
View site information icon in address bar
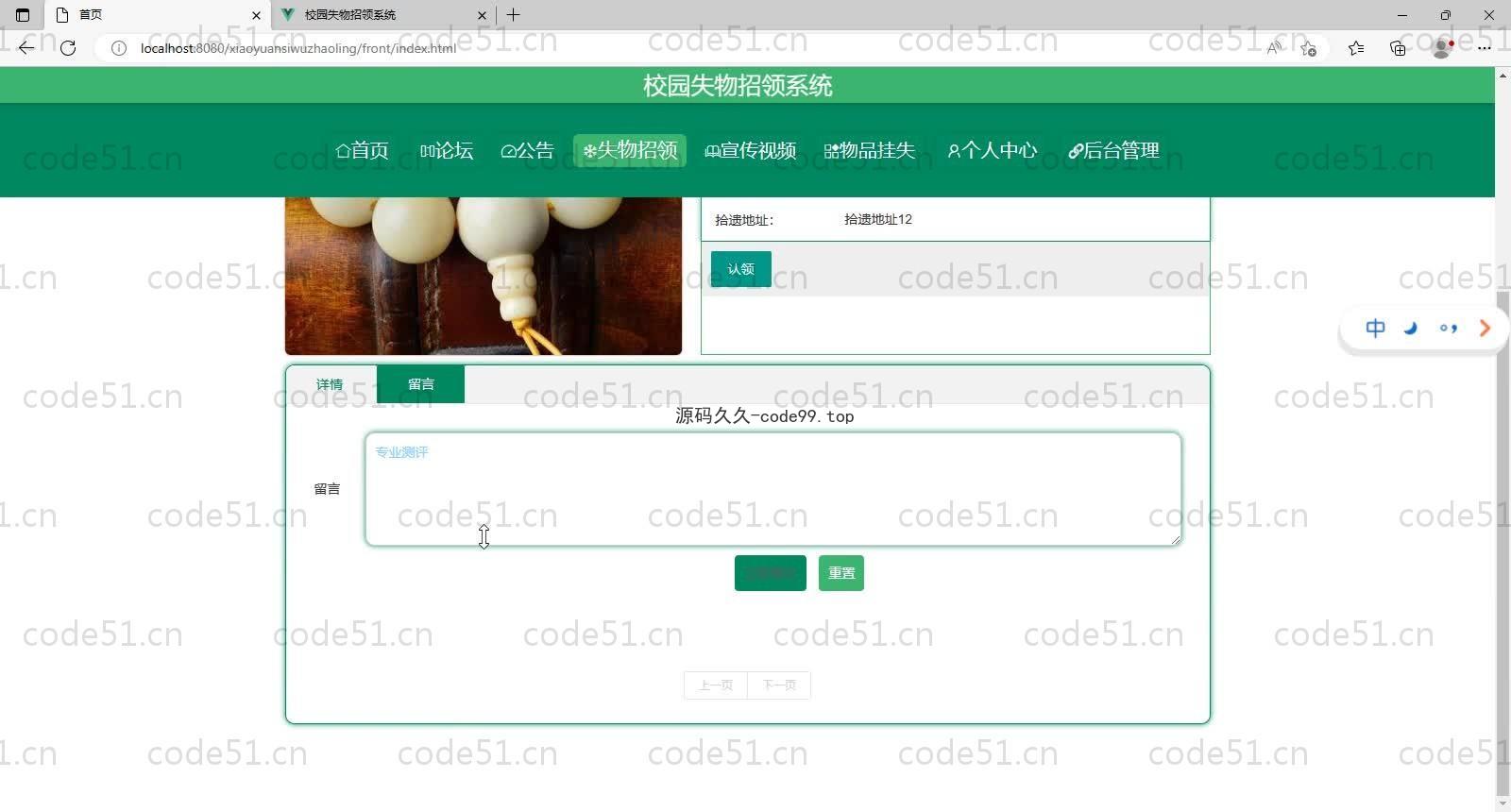[119, 48]
